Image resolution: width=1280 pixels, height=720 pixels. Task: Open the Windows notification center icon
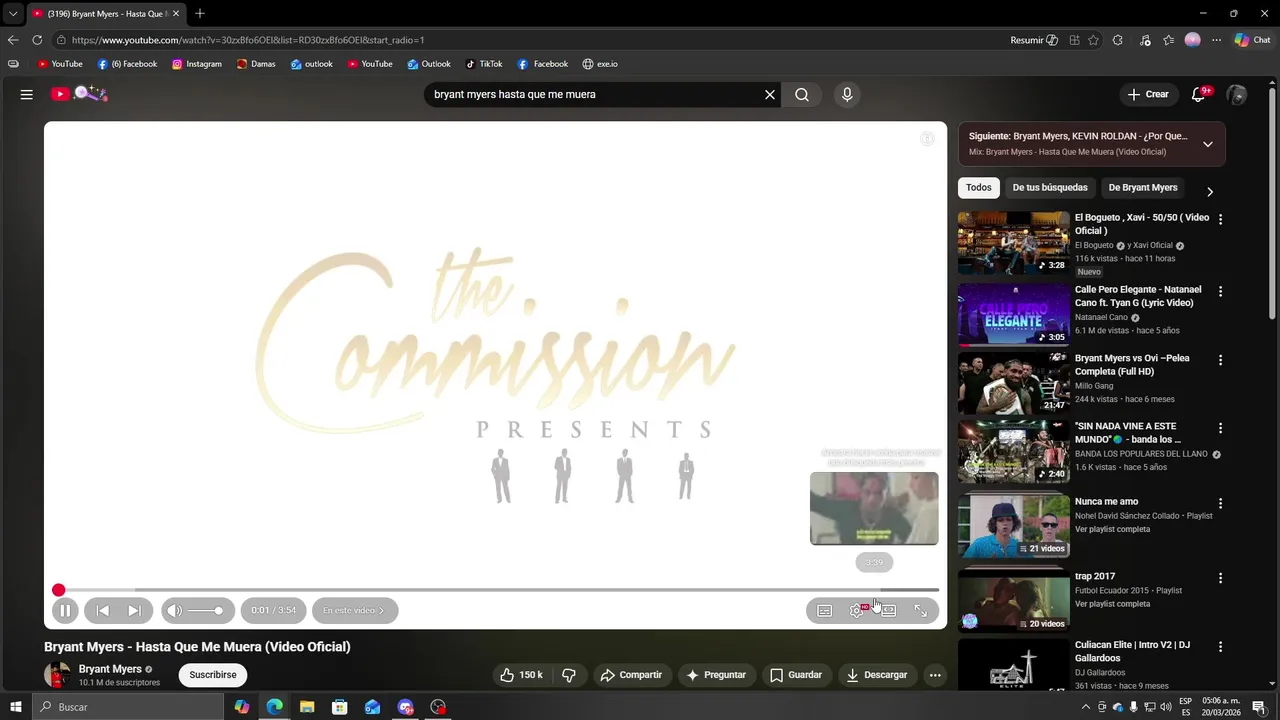click(x=1259, y=707)
